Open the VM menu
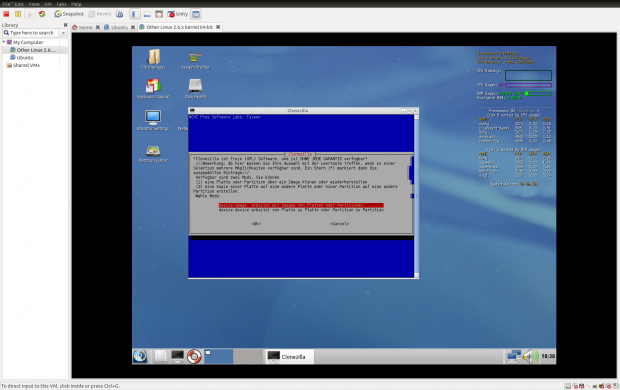Screen dimensions: 620x390 coord(48,4)
